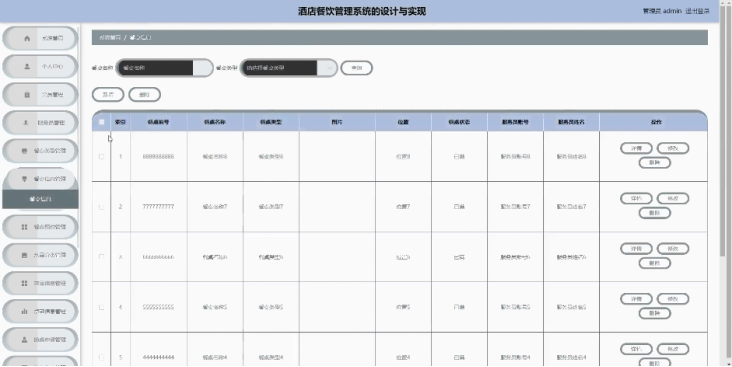This screenshot has width=732, height=367.
Task: Check the box for row 8888888888
Action: pos(101,156)
